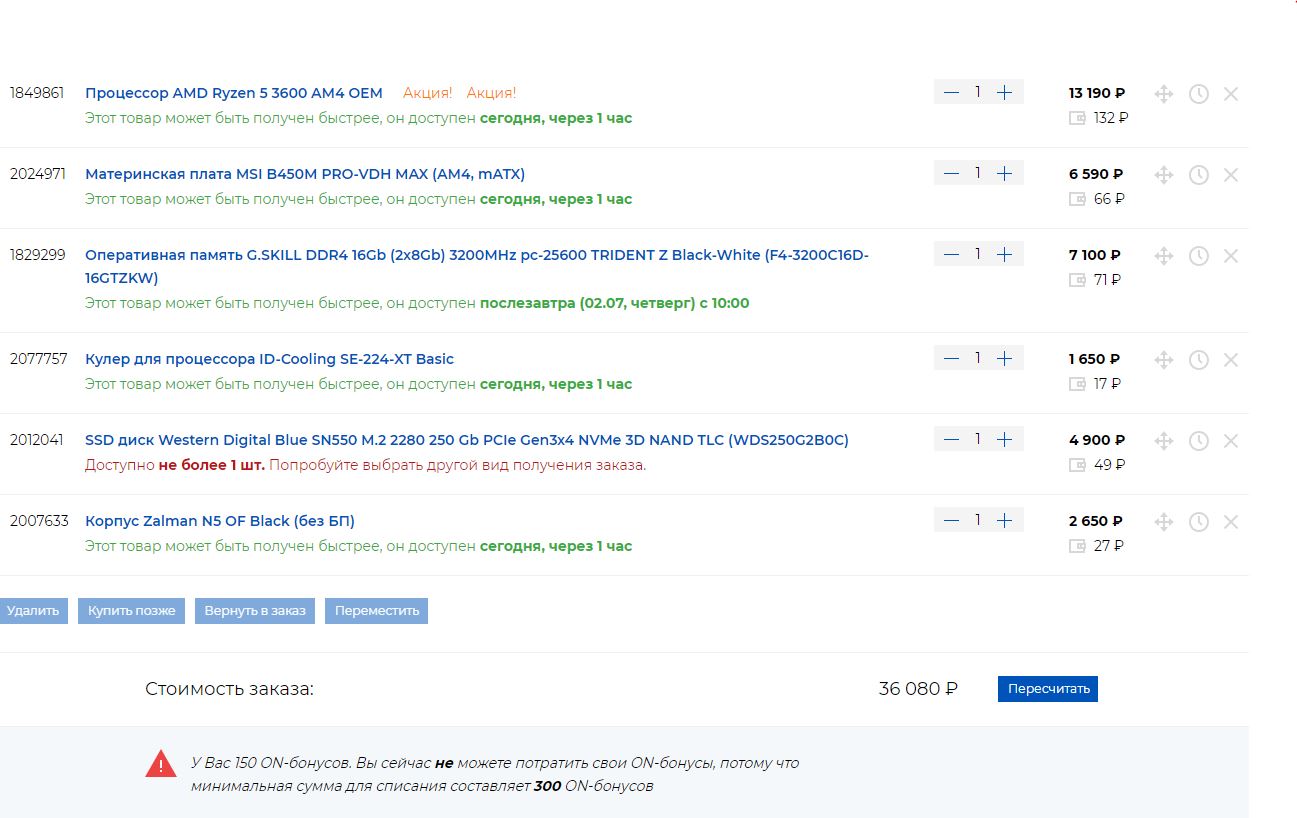
Task: Click the Купить позже button
Action: [131, 611]
